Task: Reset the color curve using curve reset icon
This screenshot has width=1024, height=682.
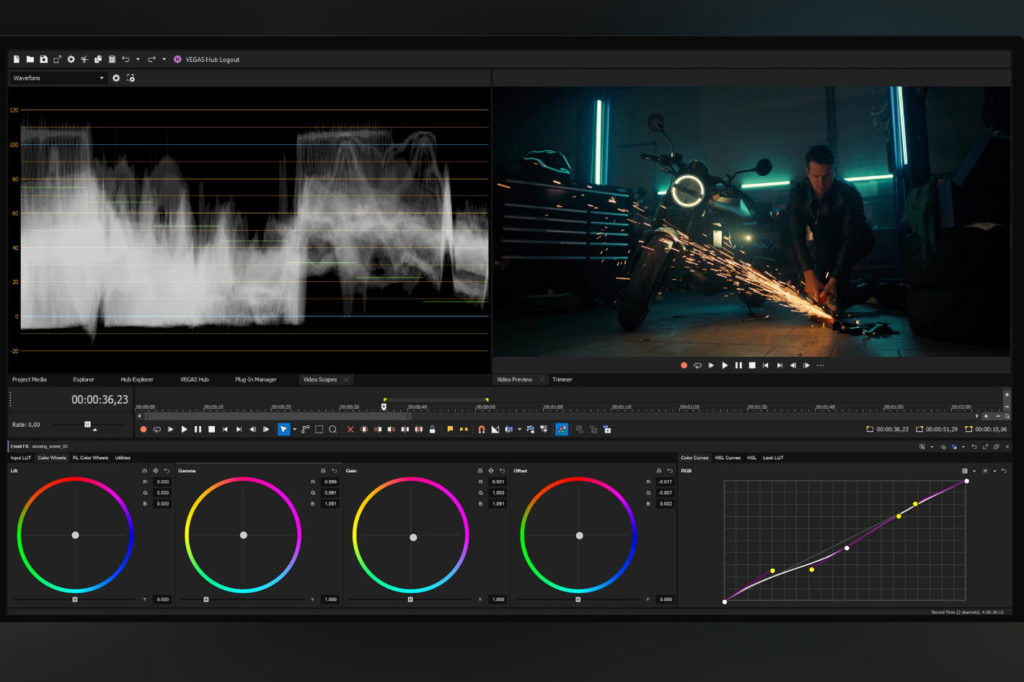Action: point(1004,470)
